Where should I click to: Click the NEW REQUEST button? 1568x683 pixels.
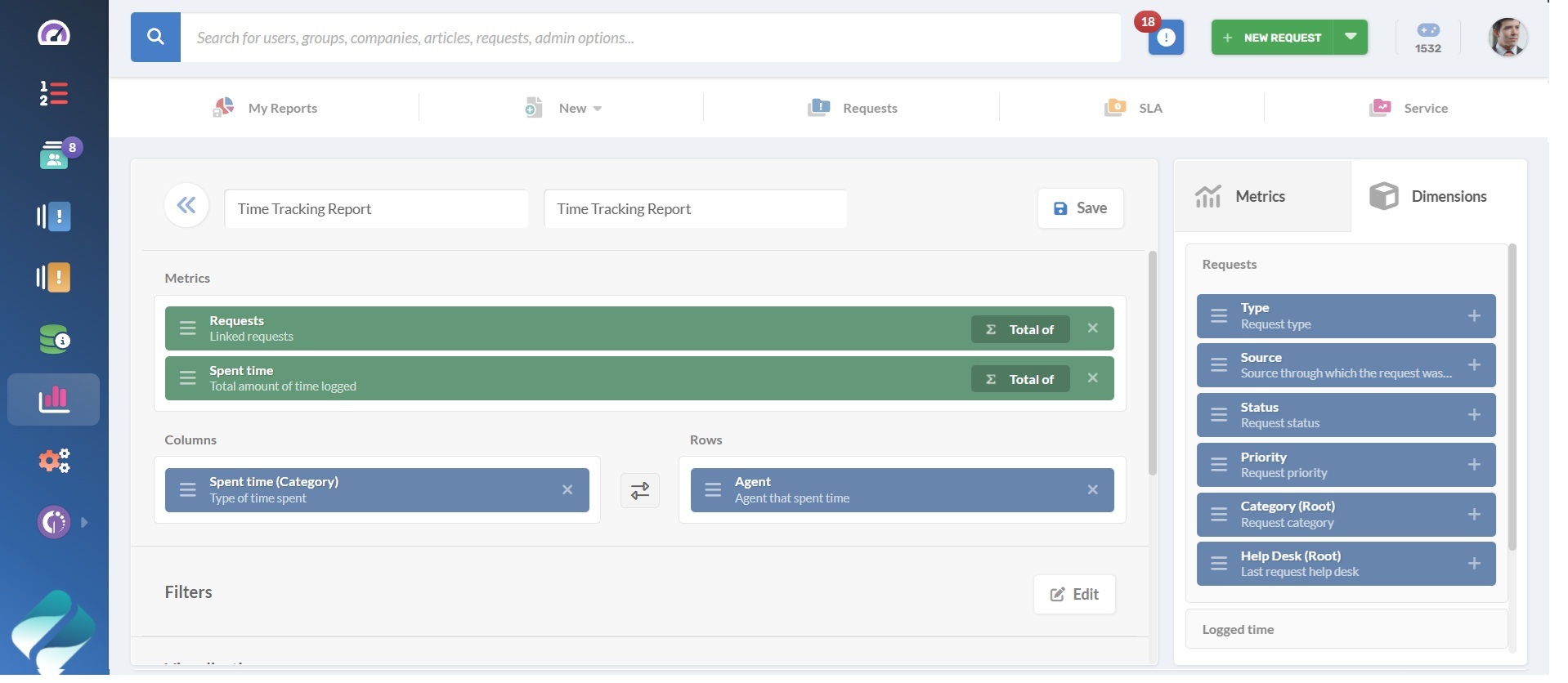tap(1272, 38)
